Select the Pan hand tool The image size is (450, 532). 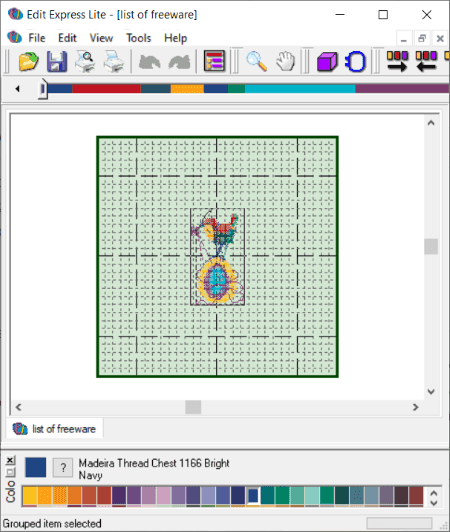click(x=285, y=61)
